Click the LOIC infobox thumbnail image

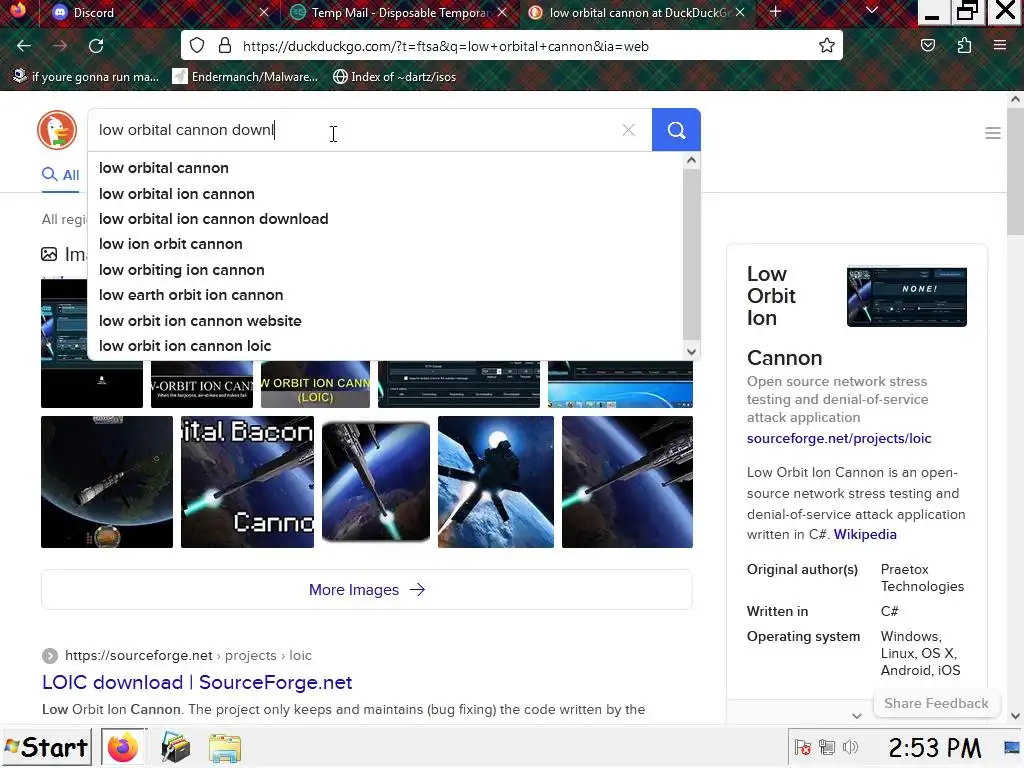[x=906, y=296]
